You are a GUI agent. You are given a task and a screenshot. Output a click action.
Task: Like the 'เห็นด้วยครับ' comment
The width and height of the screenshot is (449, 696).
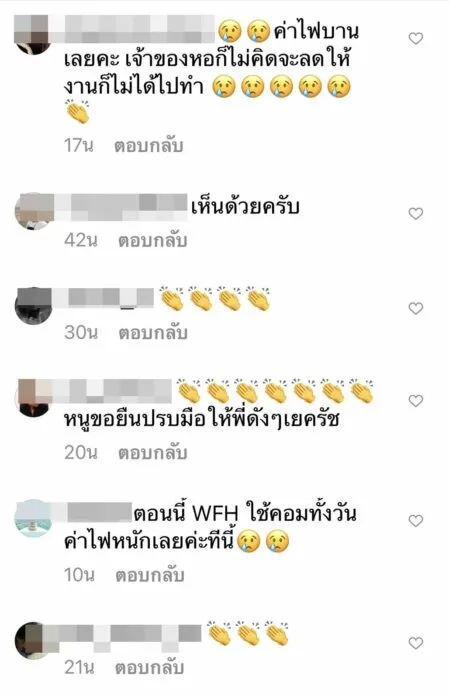pos(416,214)
